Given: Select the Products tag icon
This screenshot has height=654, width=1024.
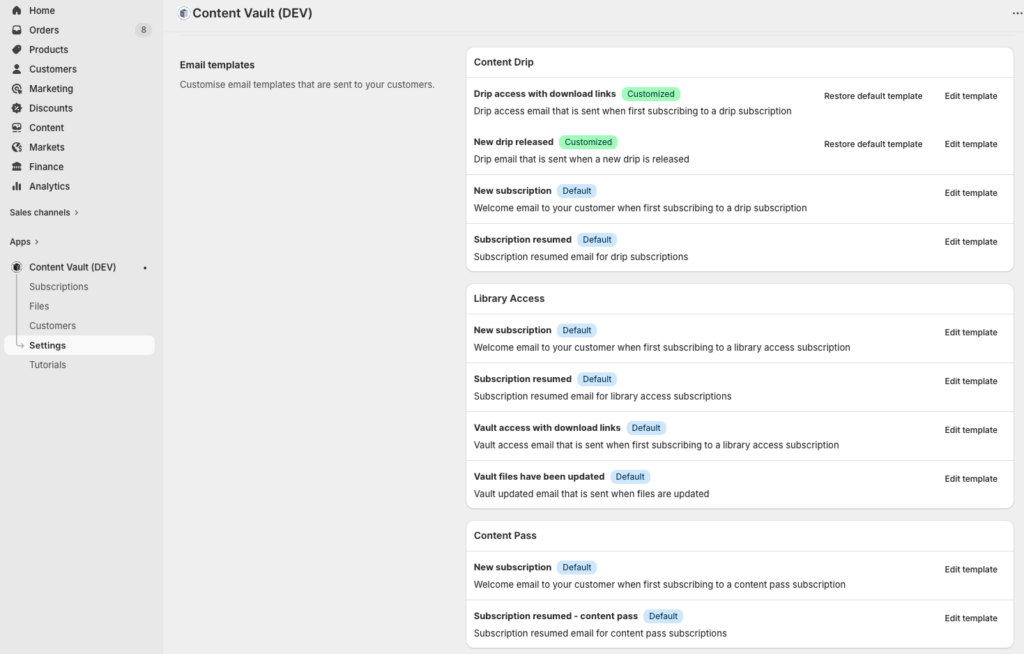Looking at the screenshot, I should [x=17, y=49].
